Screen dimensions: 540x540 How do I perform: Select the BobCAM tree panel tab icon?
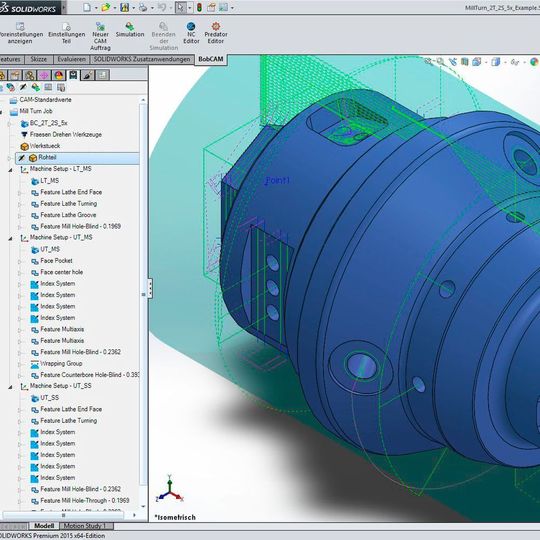73,75
